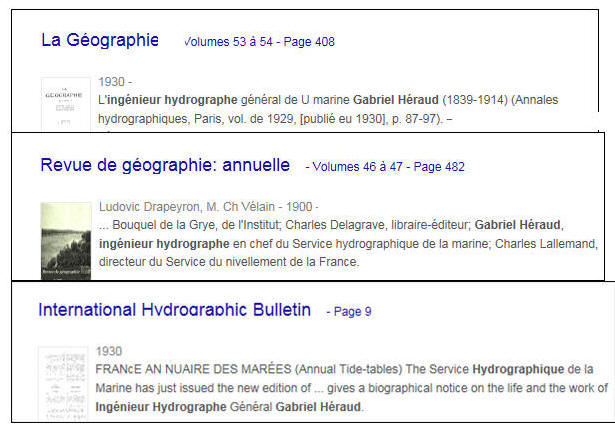Image resolution: width=615 pixels, height=427 pixels.
Task: Click the 1930 date under La Géographie
Action: pyautogui.click(x=112, y=82)
